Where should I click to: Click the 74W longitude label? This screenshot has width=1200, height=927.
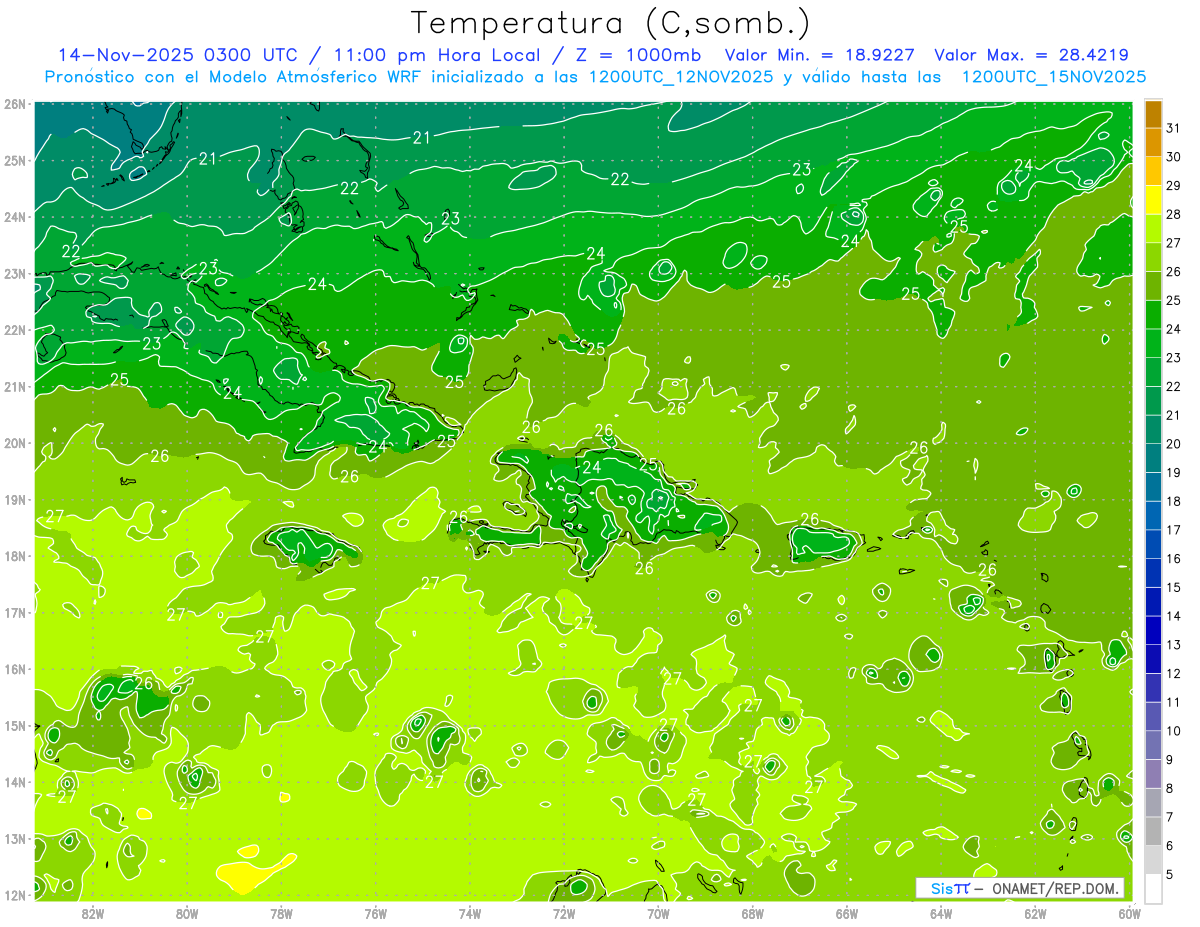click(470, 913)
